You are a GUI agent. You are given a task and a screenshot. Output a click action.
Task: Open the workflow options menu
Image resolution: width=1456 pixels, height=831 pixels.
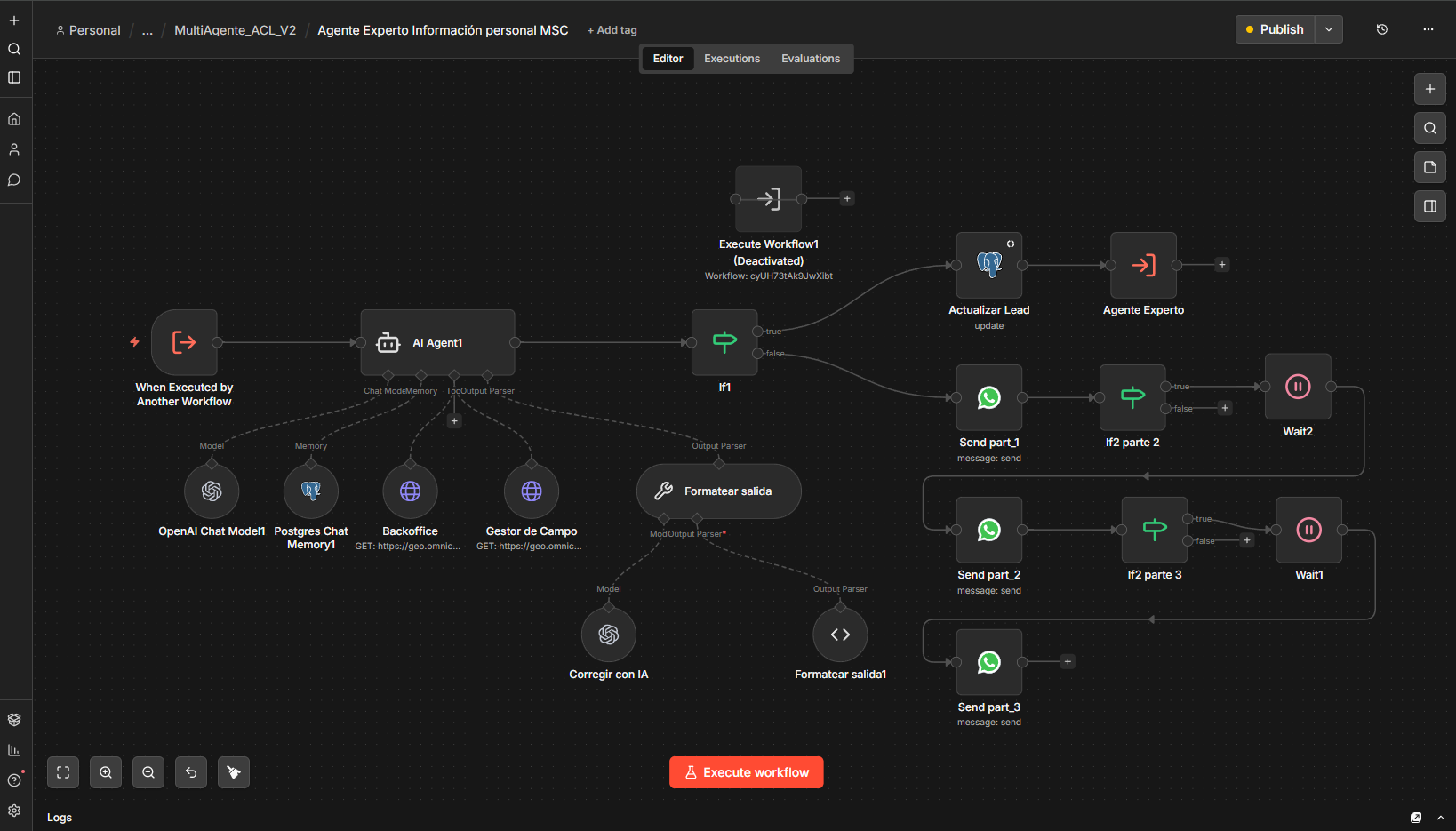pyautogui.click(x=1428, y=29)
